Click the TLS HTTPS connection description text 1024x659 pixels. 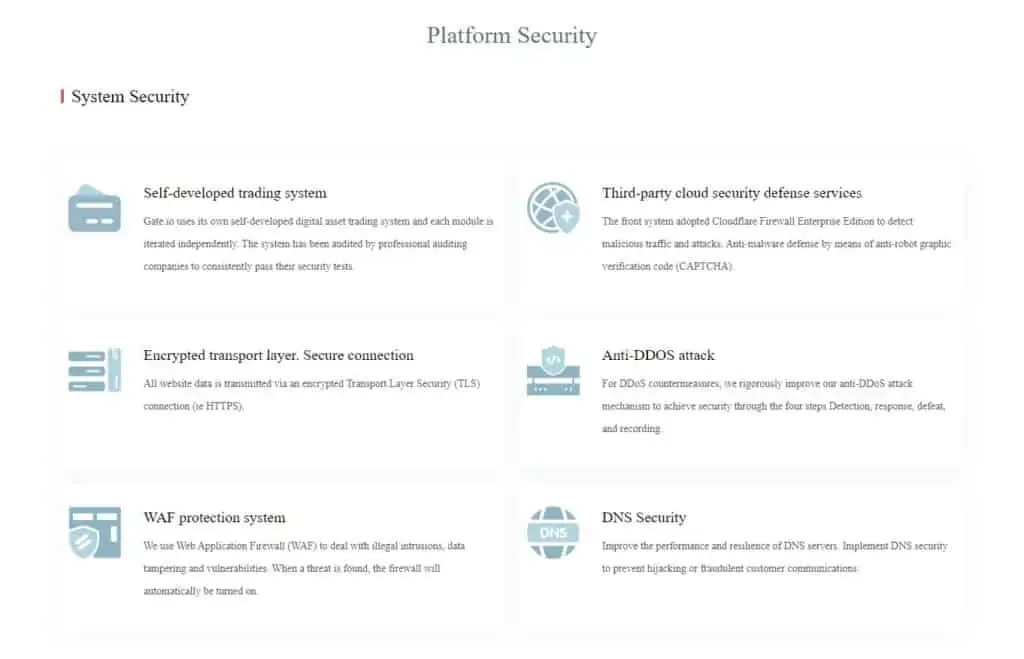tap(312, 394)
